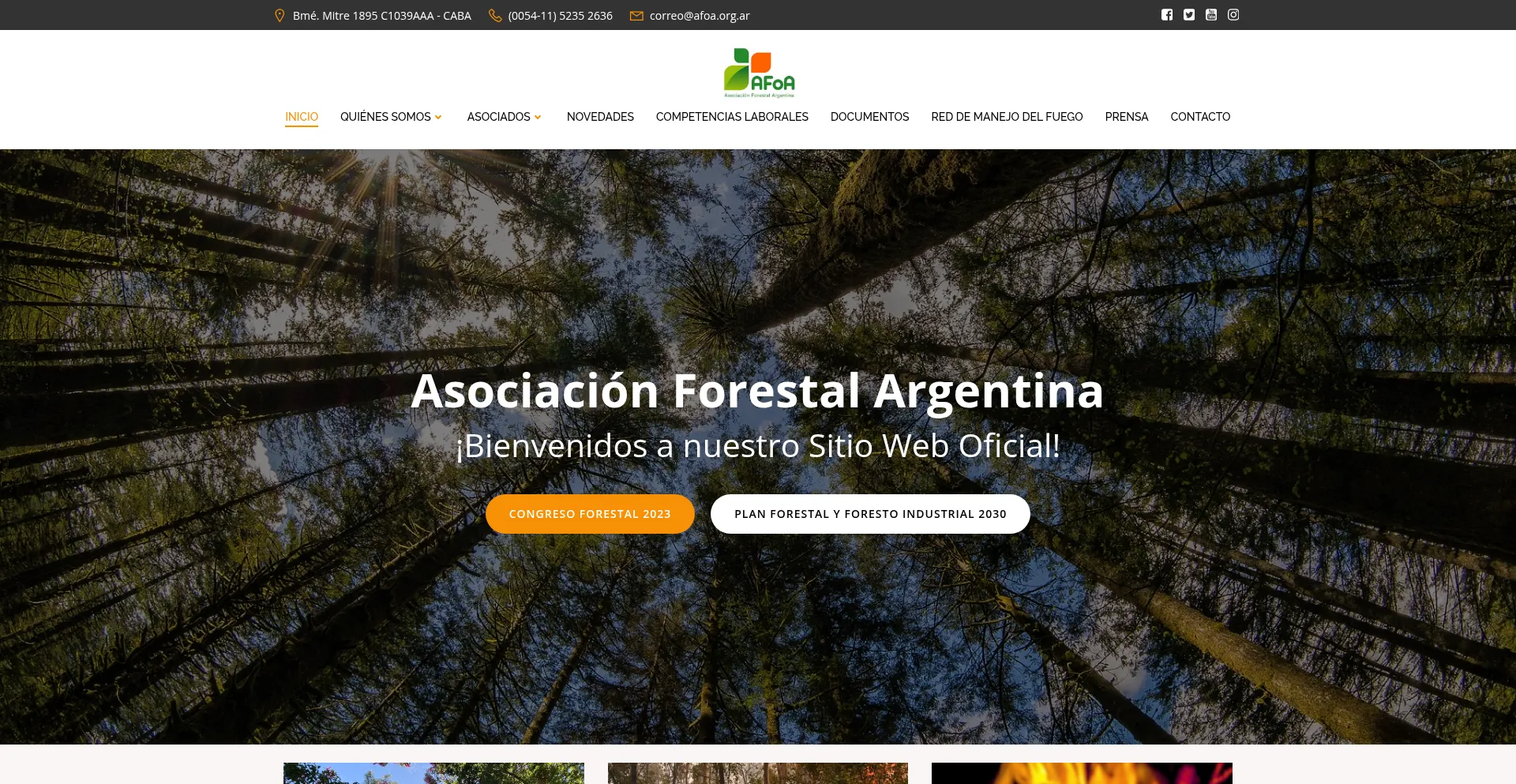Click the Bienvenidos a nuestro Sitio Web text
This screenshot has height=784, width=1516.
tap(758, 446)
